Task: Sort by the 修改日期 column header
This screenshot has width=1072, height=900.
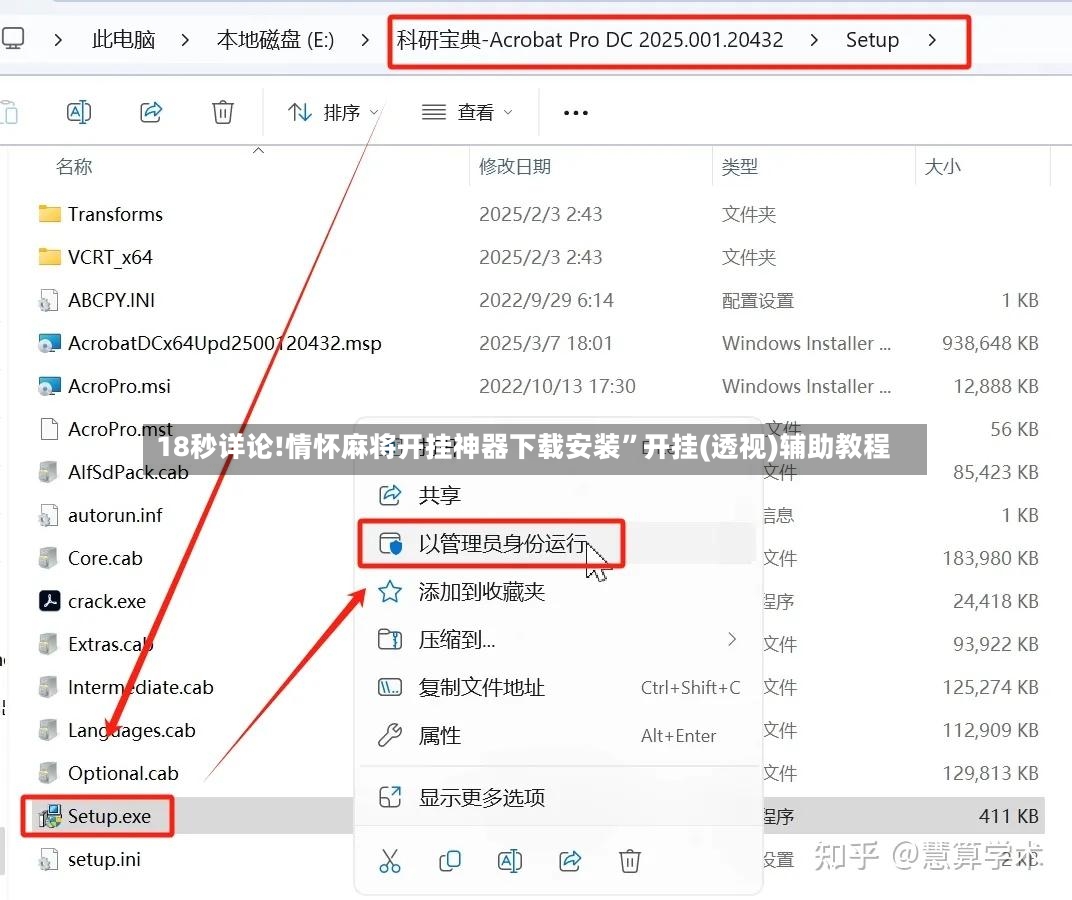Action: (515, 166)
